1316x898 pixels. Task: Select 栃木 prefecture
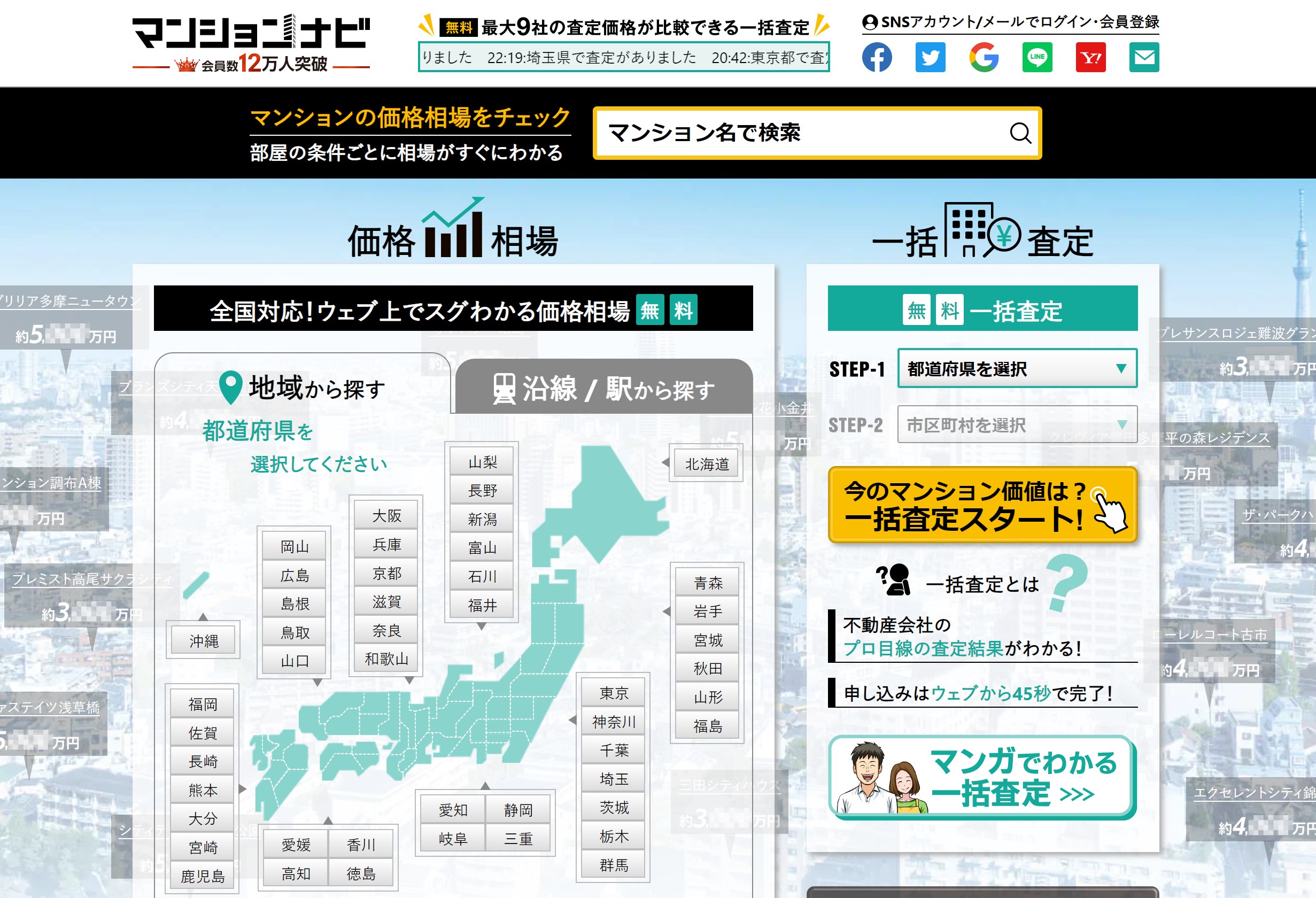(x=613, y=835)
